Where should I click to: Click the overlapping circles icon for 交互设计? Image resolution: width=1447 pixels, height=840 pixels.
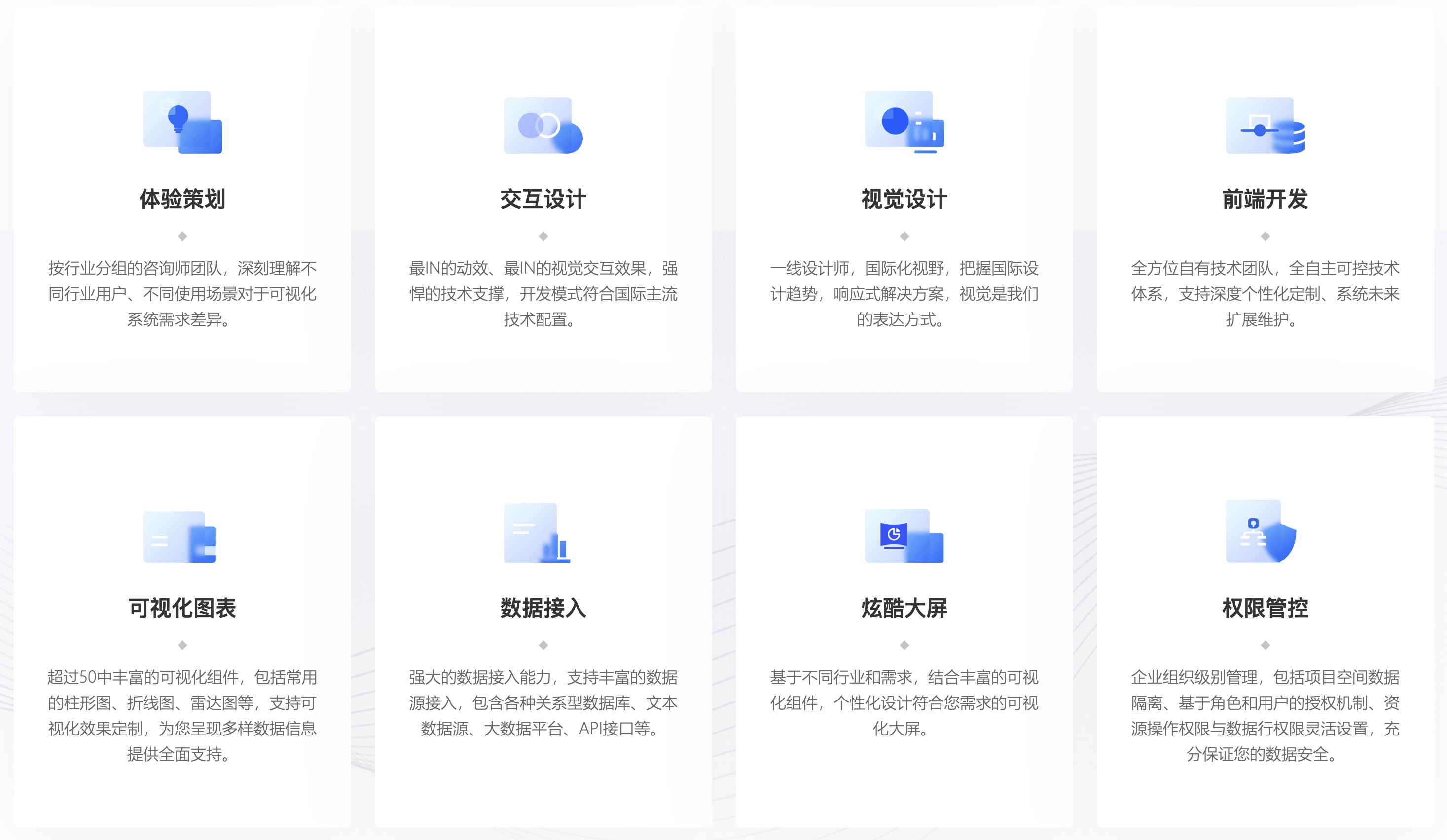point(543,125)
